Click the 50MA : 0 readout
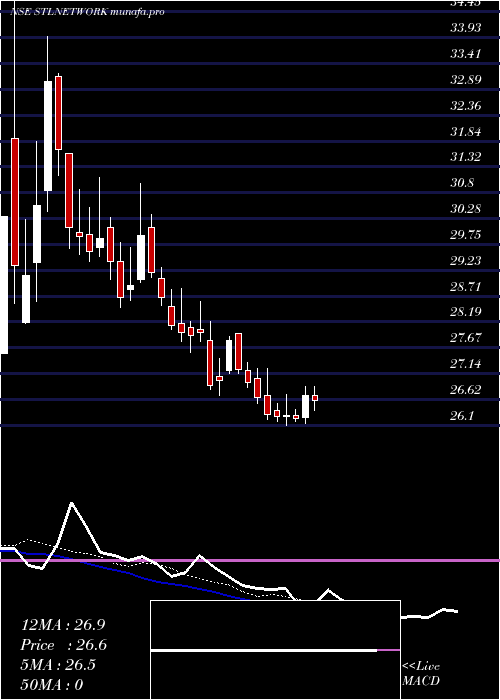The height and width of the screenshot is (700, 500). pyautogui.click(x=52, y=685)
